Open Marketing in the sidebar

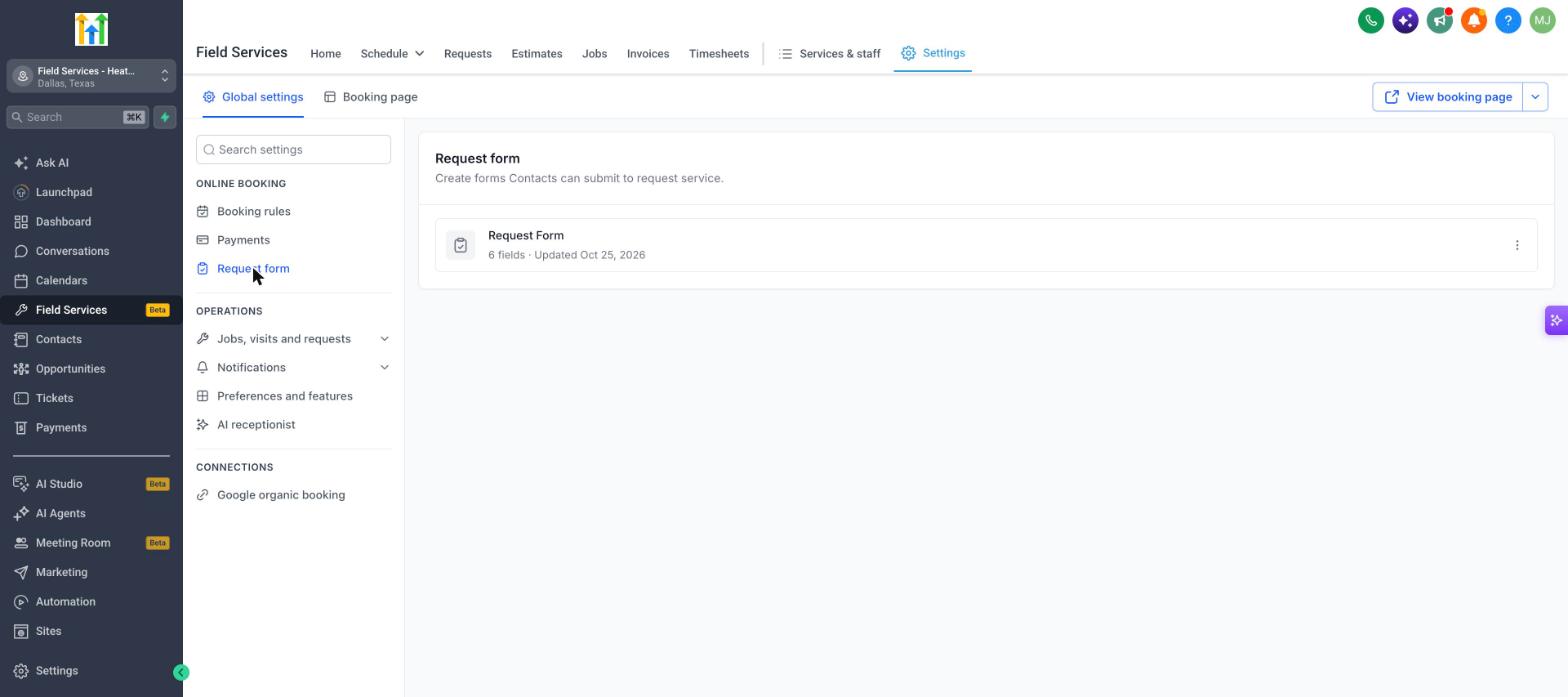click(x=91, y=572)
